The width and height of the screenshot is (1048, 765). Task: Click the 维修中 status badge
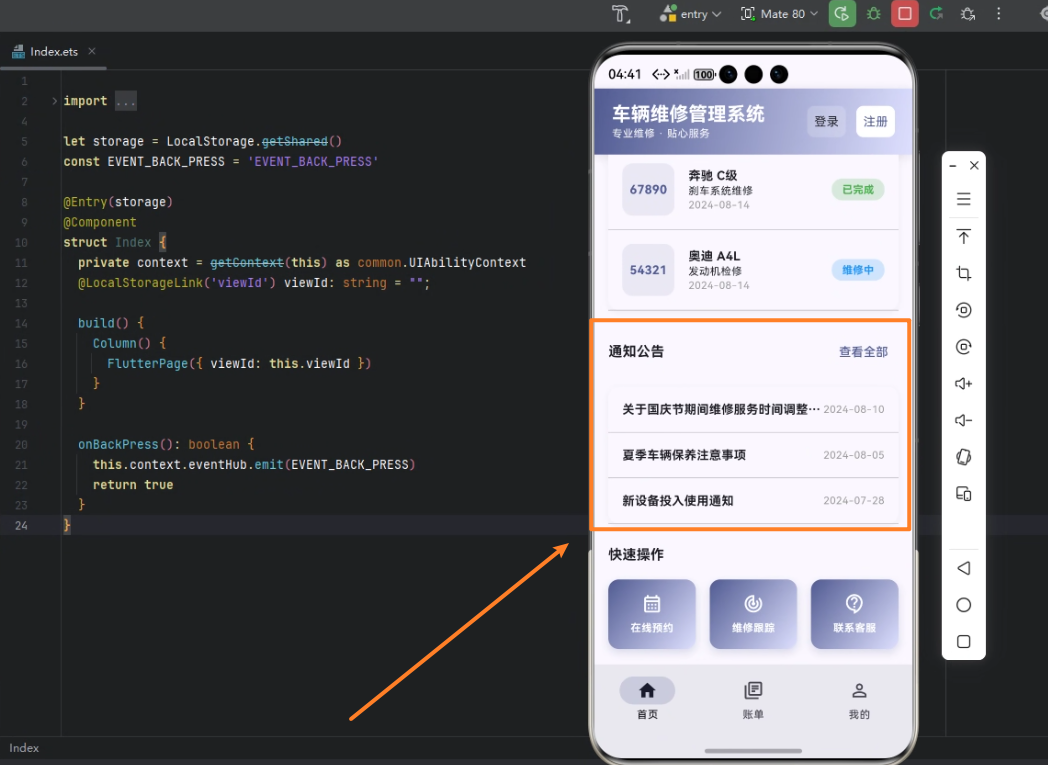point(858,270)
